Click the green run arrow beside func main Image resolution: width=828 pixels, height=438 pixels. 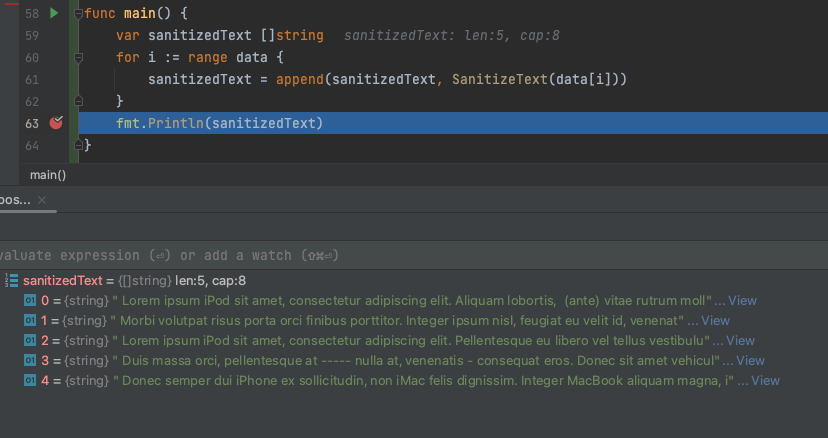(54, 14)
